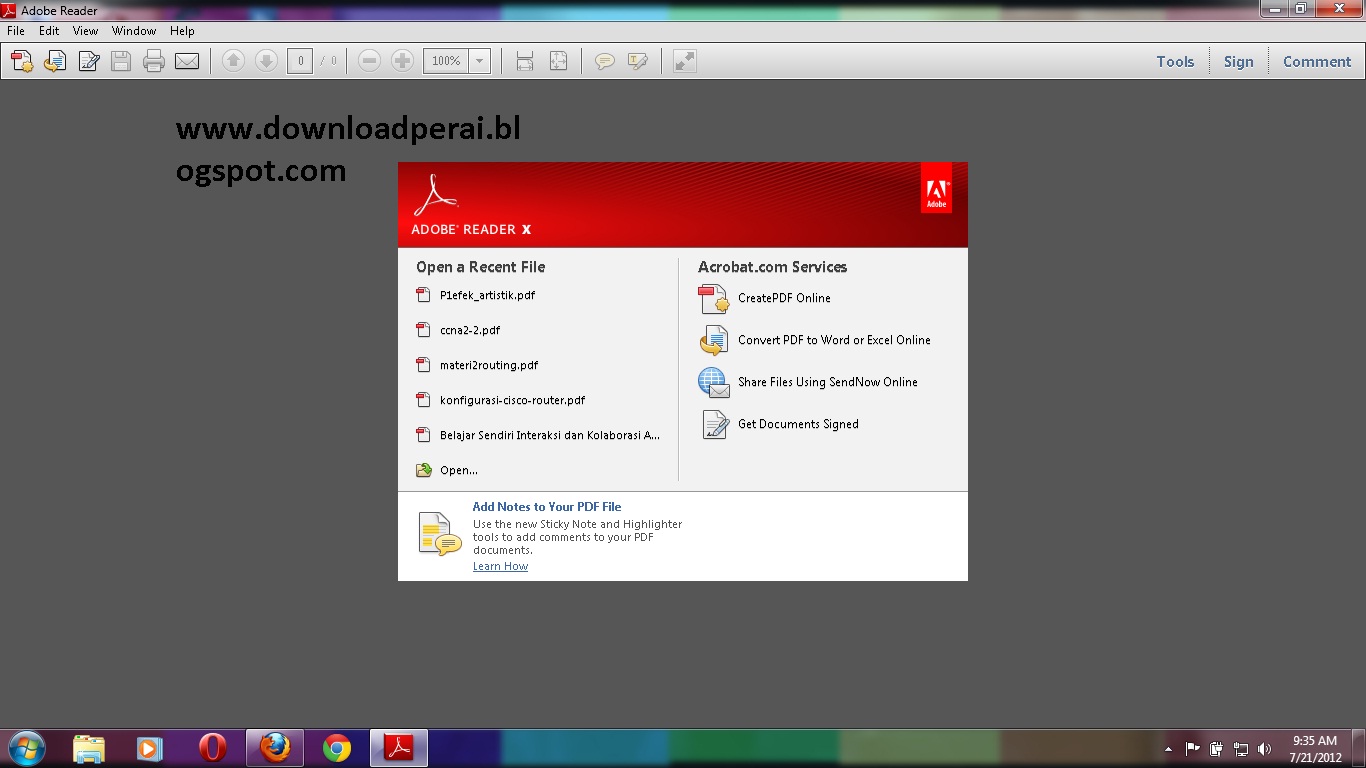Viewport: 1366px width, 768px height.
Task: Click the network tray icon
Action: click(1241, 748)
